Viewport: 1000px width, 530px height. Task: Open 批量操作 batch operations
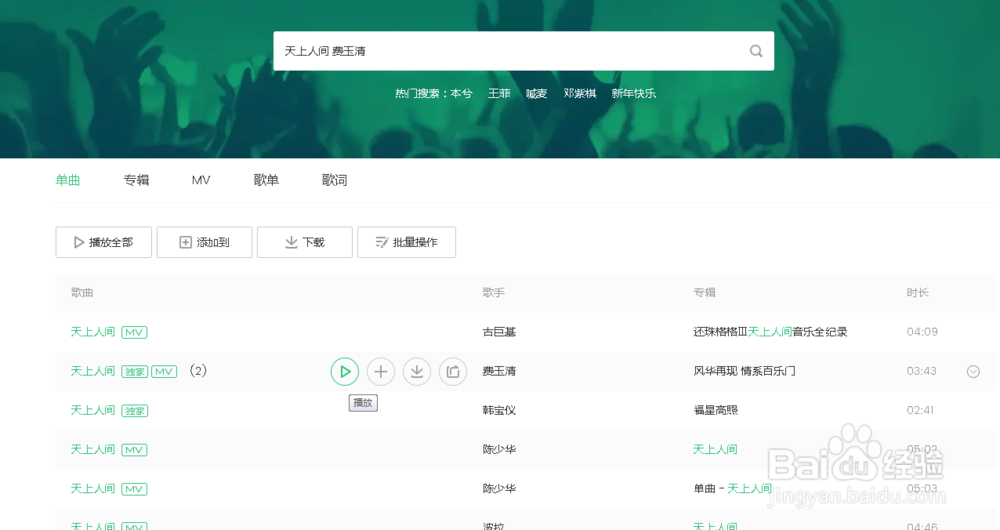(x=406, y=242)
